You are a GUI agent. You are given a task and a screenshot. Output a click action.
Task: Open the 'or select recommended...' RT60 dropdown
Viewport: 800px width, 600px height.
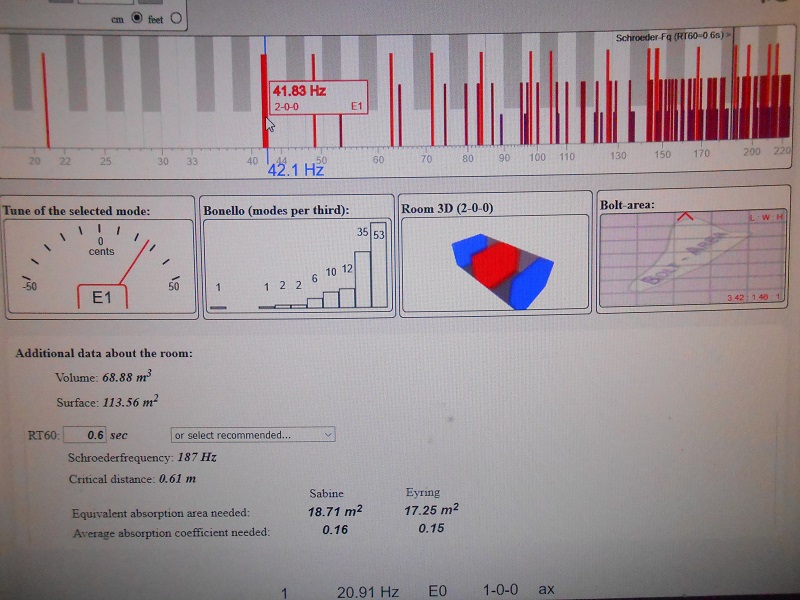pyautogui.click(x=253, y=435)
